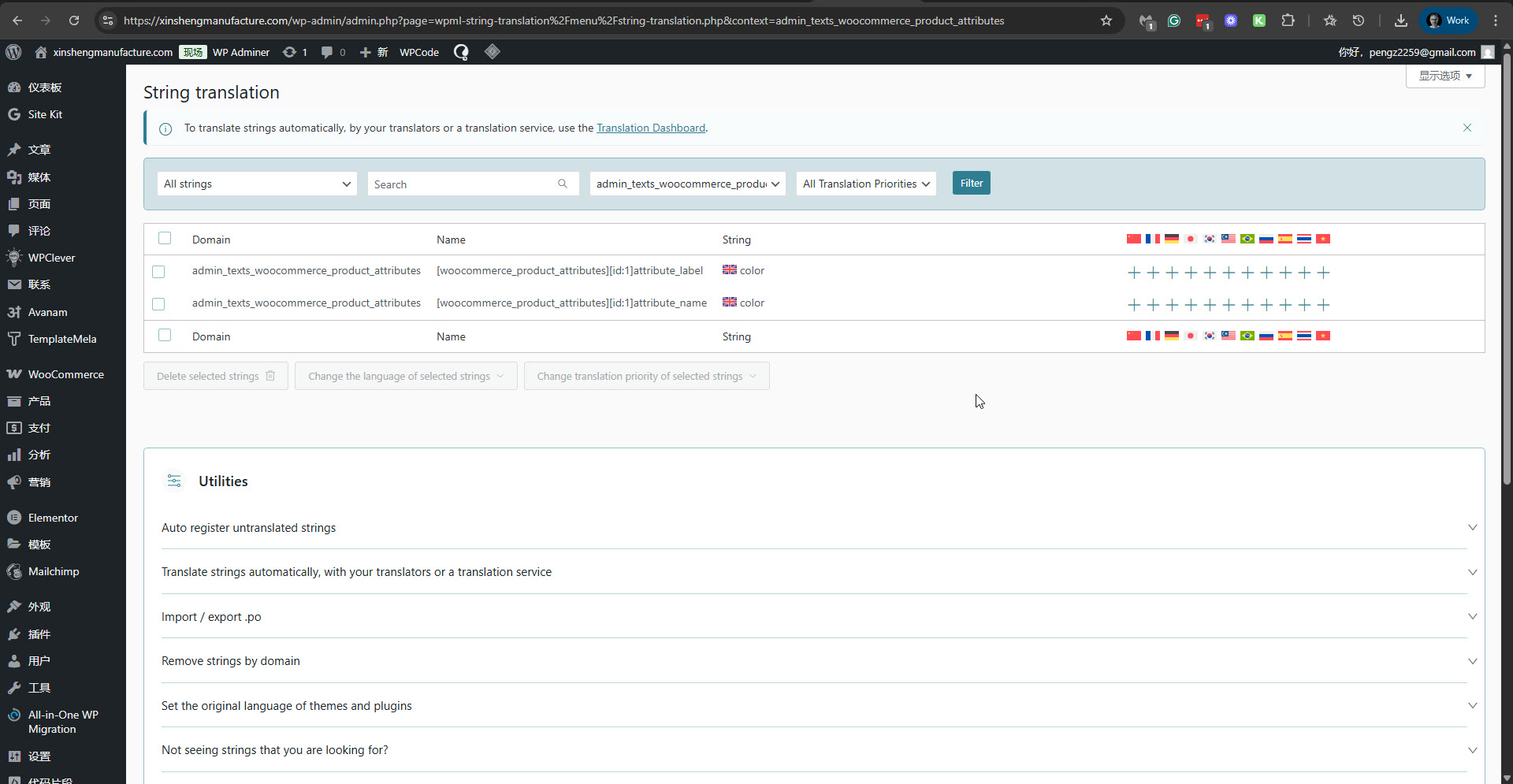This screenshot has height=784, width=1513.
Task: Click the speech-bubble Q icon in the admin bar
Action: coord(461,52)
